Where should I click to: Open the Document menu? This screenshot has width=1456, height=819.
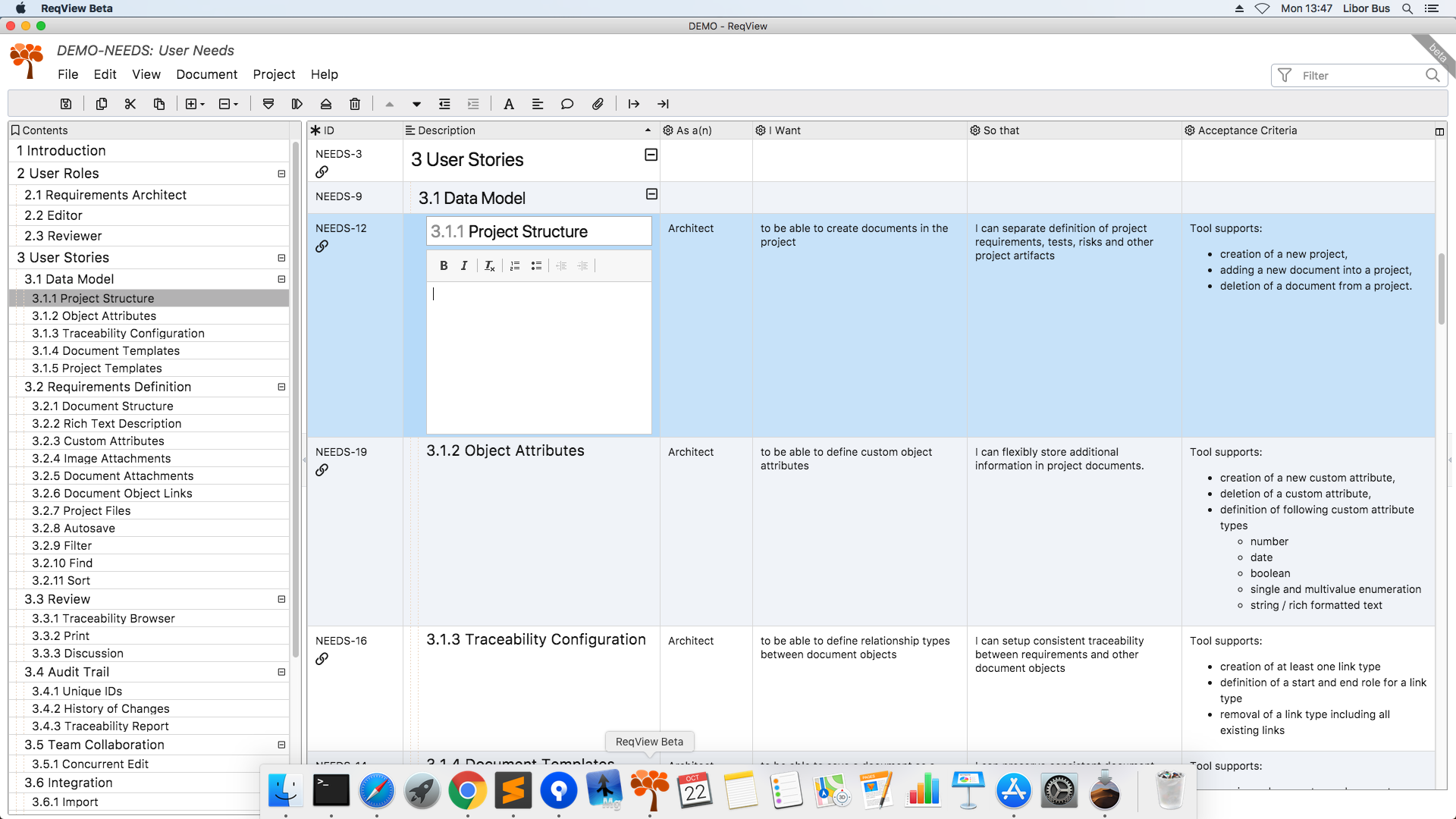click(x=206, y=74)
